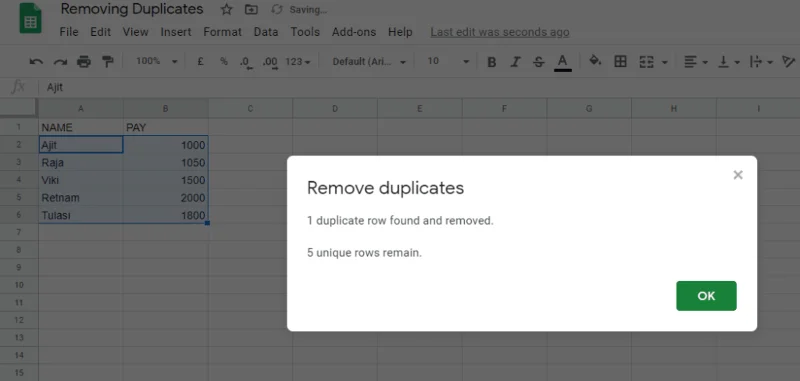Click the redo arrow in toolbar
Viewport: 800px width, 381px height.
point(60,62)
